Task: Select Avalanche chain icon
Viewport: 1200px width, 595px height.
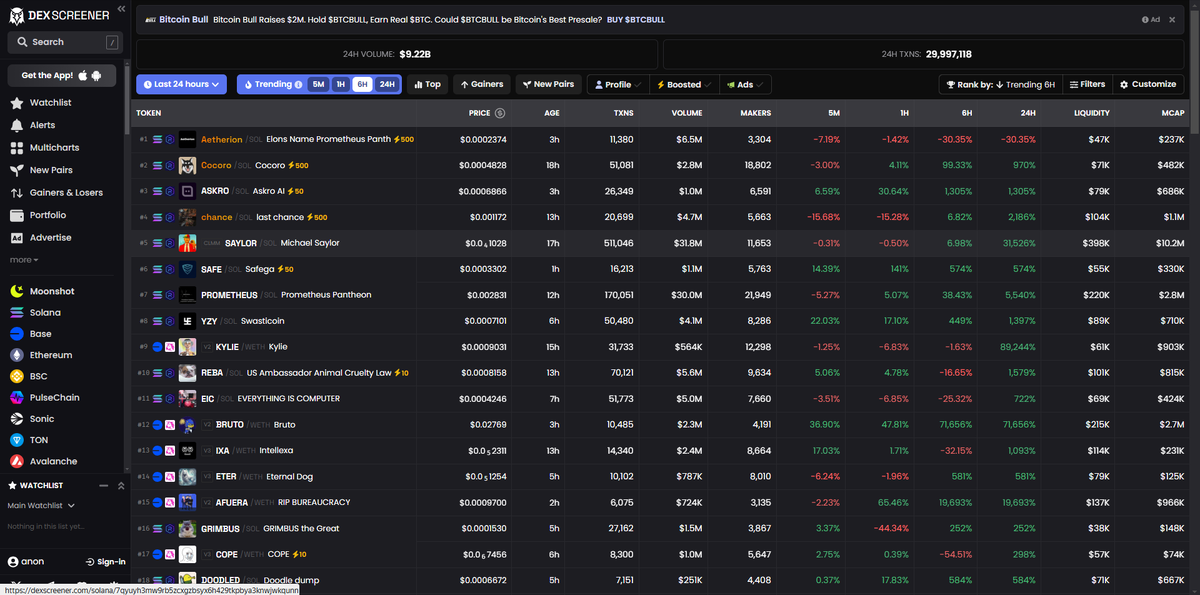Action: coord(17,461)
